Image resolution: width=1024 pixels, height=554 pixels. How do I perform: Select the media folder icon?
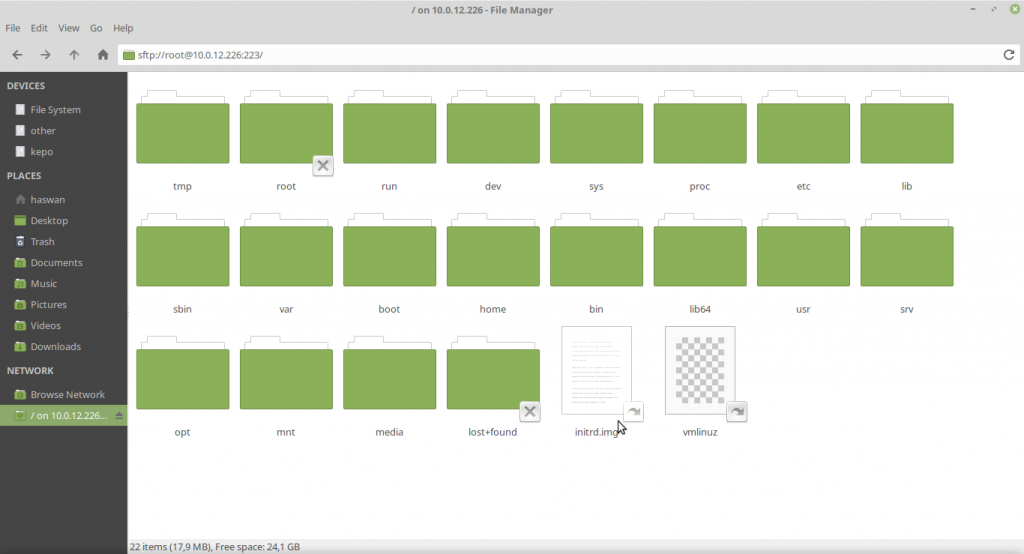coord(389,372)
